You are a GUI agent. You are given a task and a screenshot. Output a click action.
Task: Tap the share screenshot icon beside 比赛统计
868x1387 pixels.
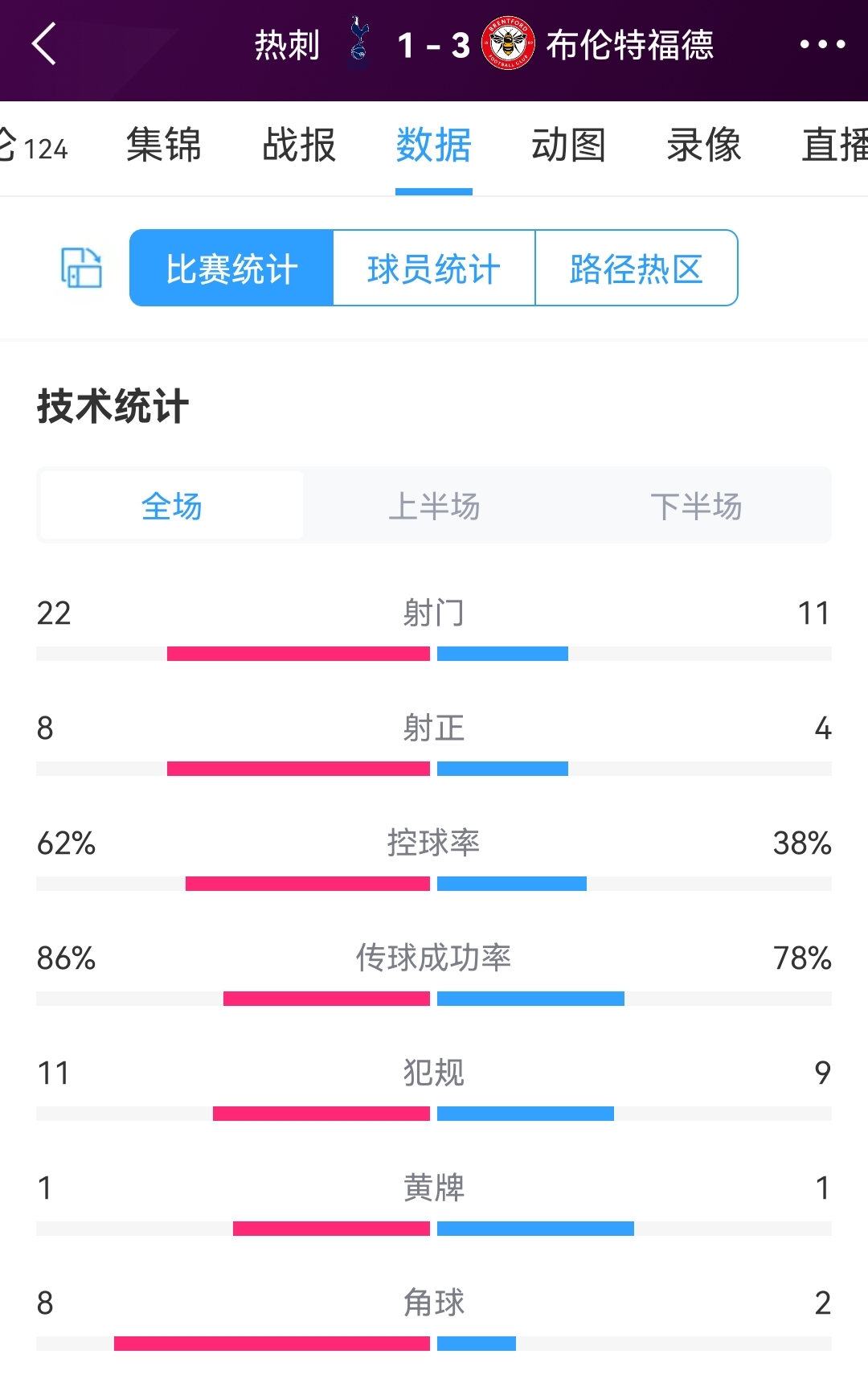click(x=82, y=268)
